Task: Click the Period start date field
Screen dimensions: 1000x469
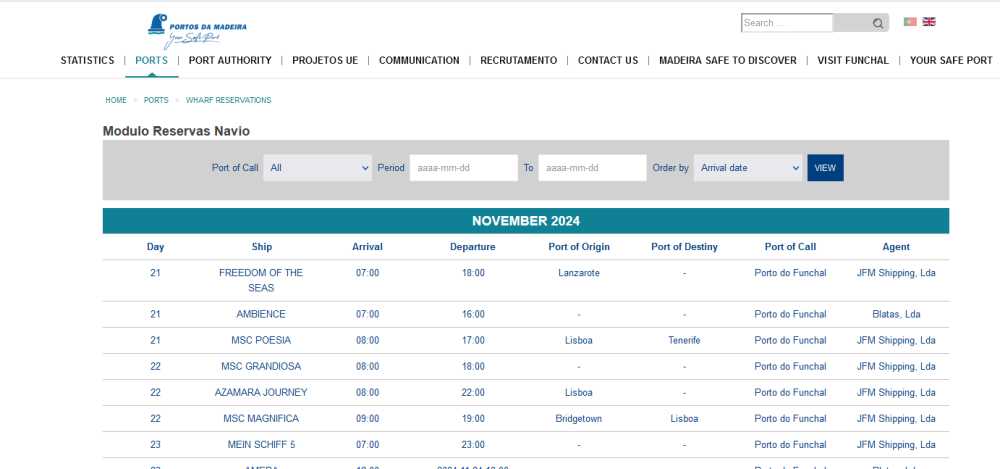Action: 464,168
